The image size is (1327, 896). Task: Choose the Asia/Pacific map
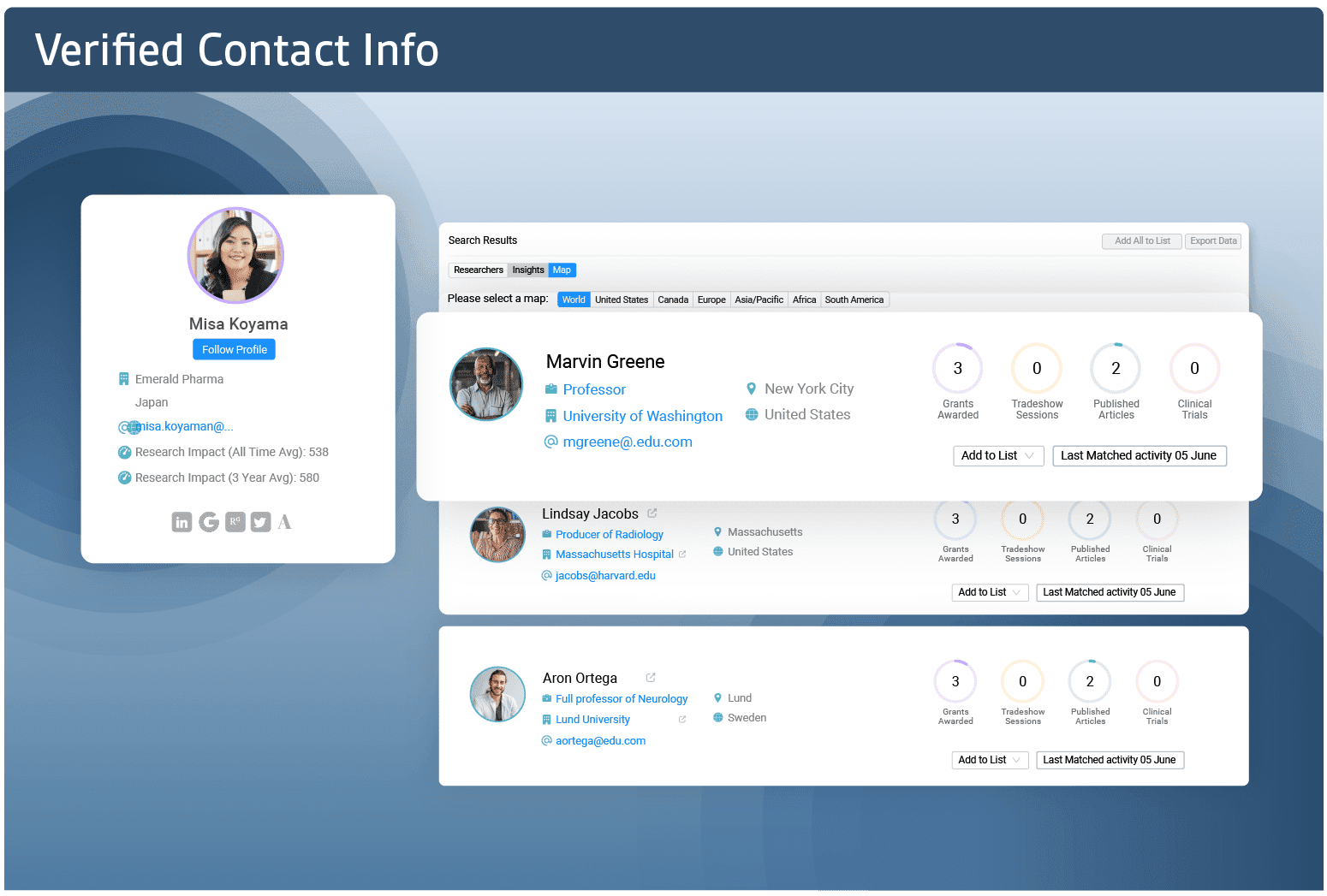(x=759, y=300)
